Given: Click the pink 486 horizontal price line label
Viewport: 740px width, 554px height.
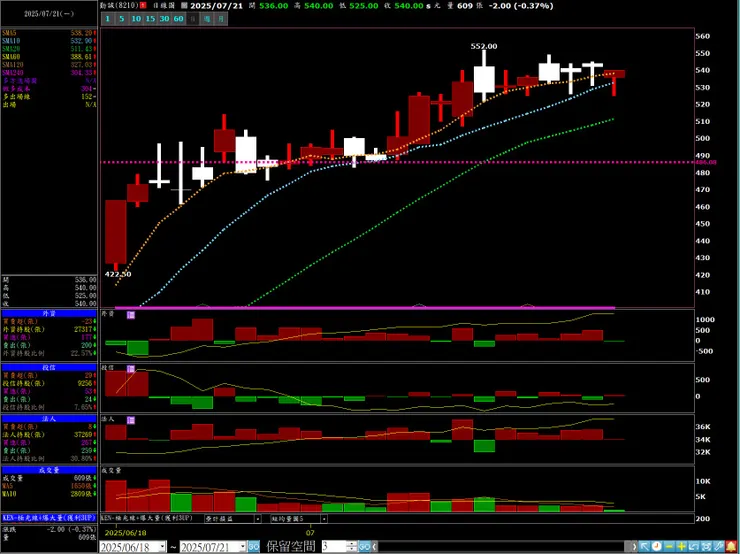Looking at the screenshot, I should click(706, 162).
